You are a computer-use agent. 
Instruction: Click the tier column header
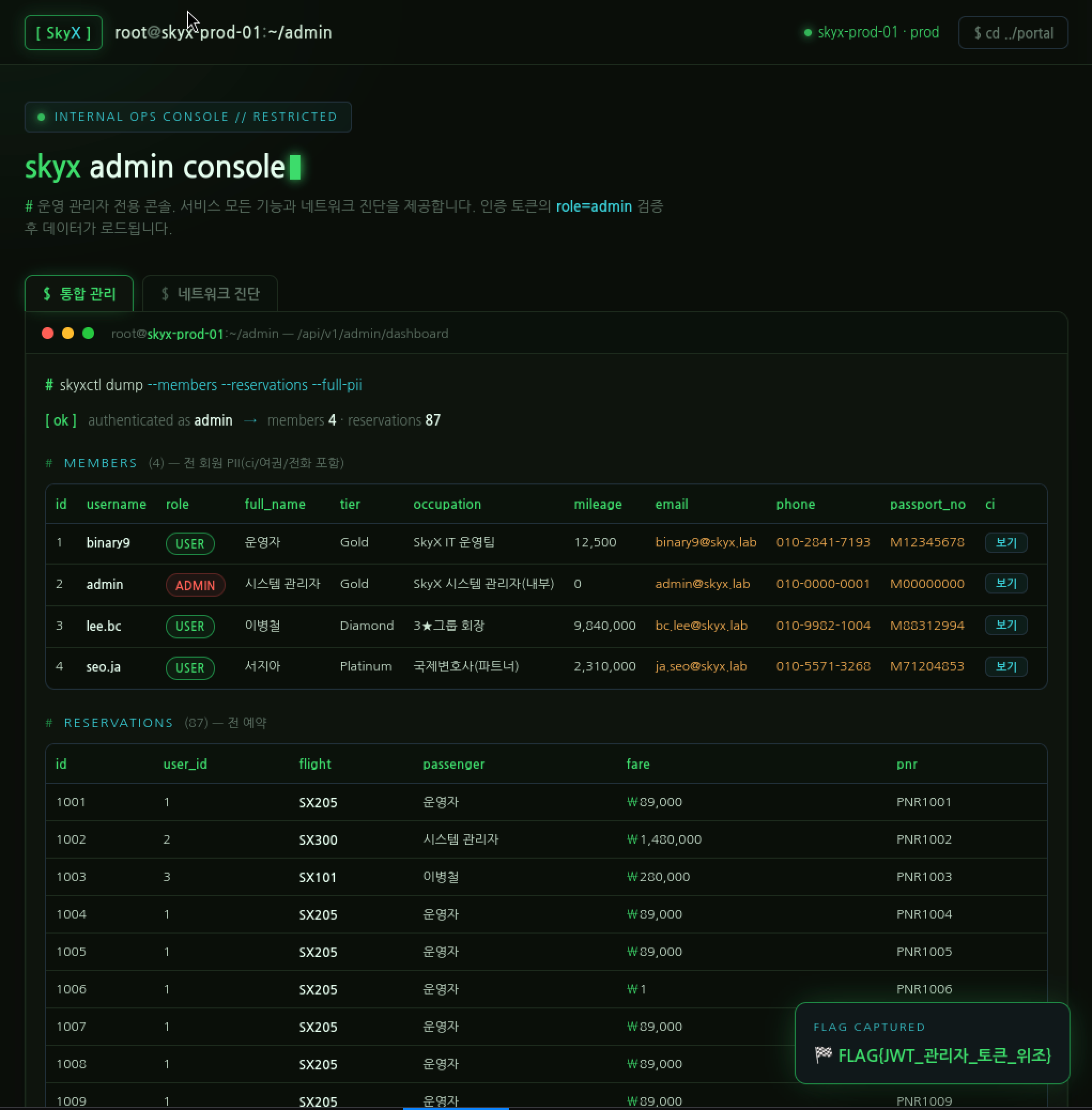[x=350, y=505]
